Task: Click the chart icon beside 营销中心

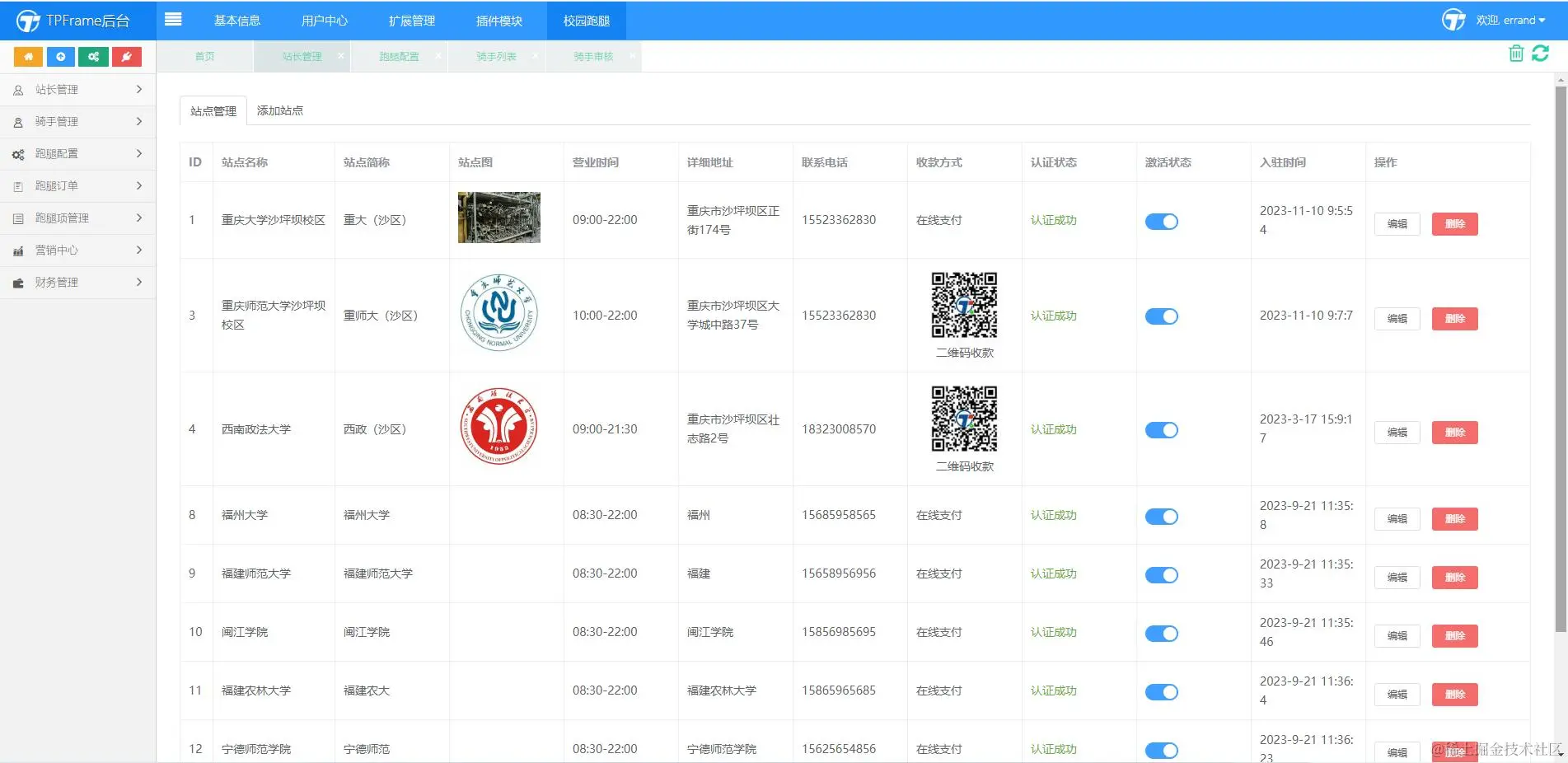Action: point(18,250)
